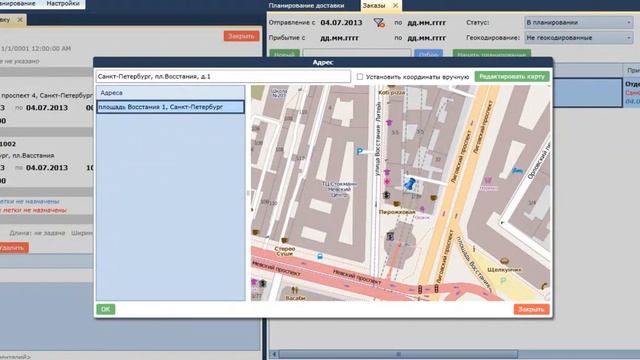The image size is (640, 360).
Task: Click the bank icon left of the pushpin
Action: [386, 195]
